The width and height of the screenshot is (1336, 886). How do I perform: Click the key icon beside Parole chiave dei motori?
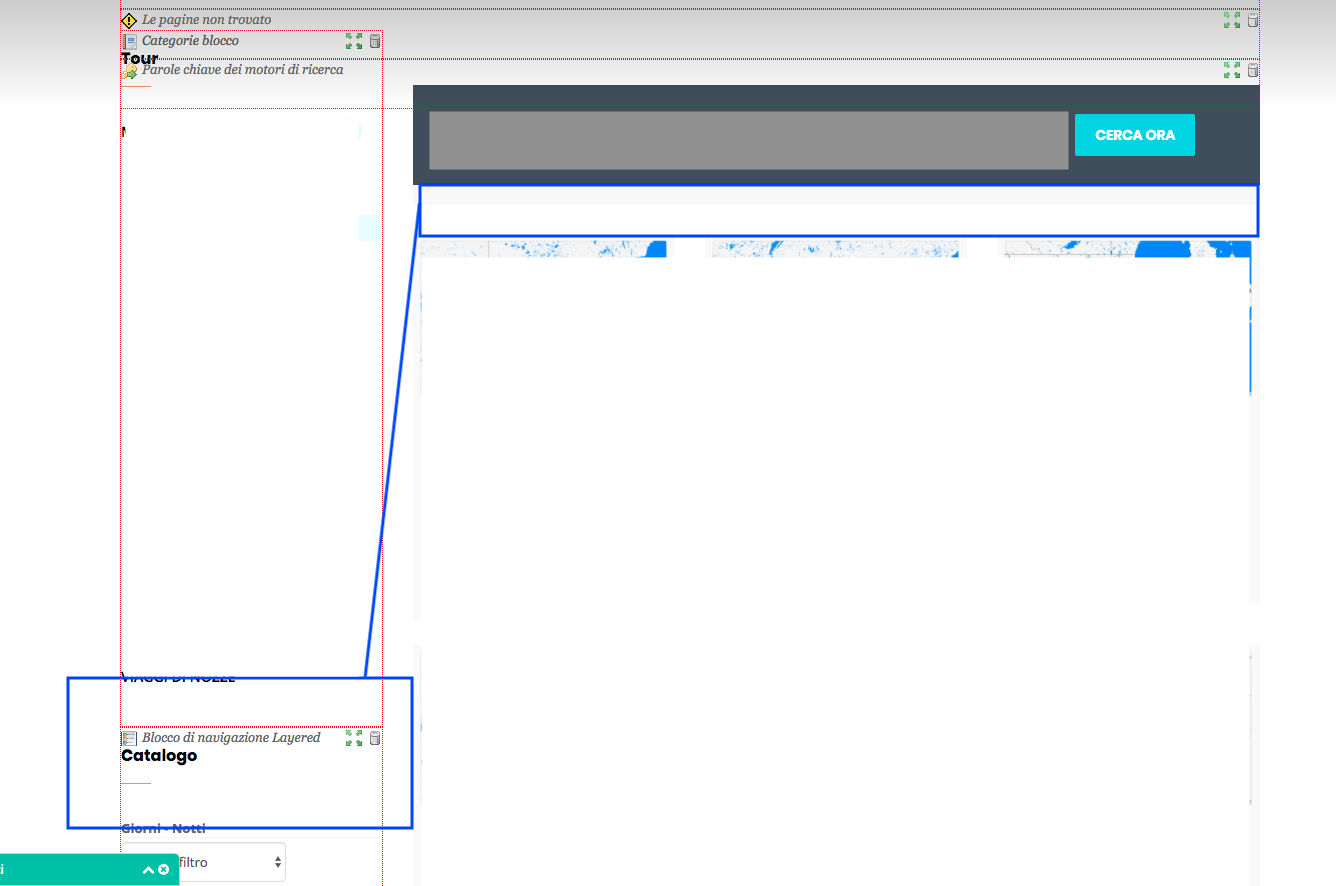pyautogui.click(x=129, y=72)
